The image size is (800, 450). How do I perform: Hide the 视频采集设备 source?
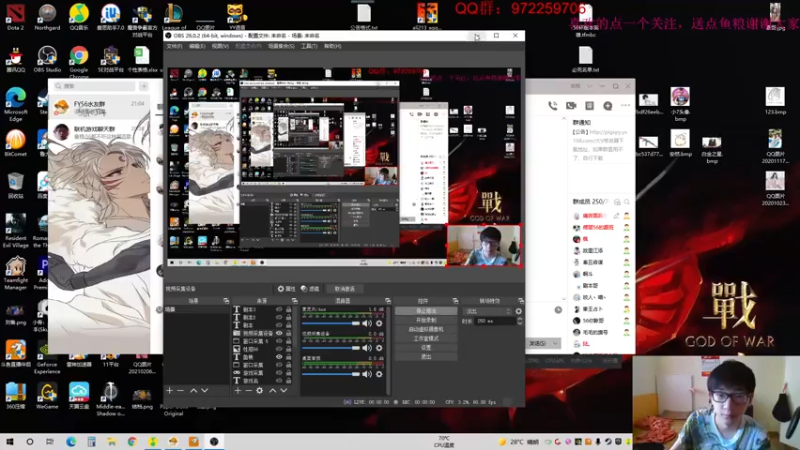279,333
